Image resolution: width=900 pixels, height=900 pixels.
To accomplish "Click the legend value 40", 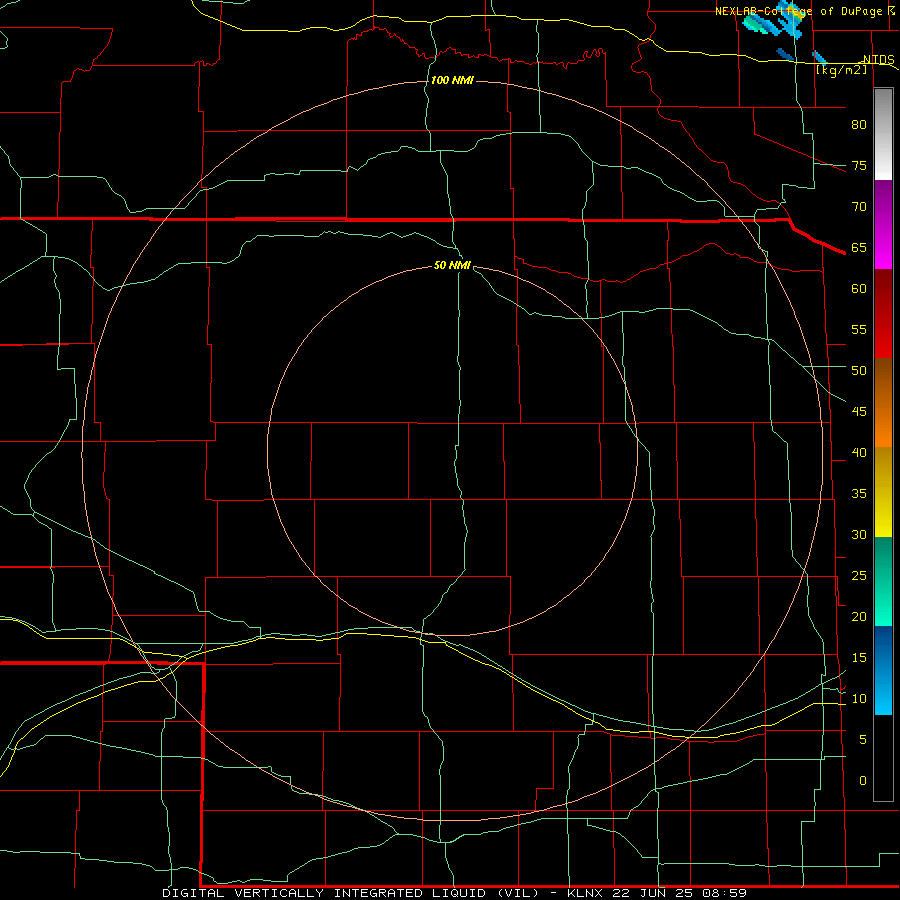I will click(x=859, y=452).
